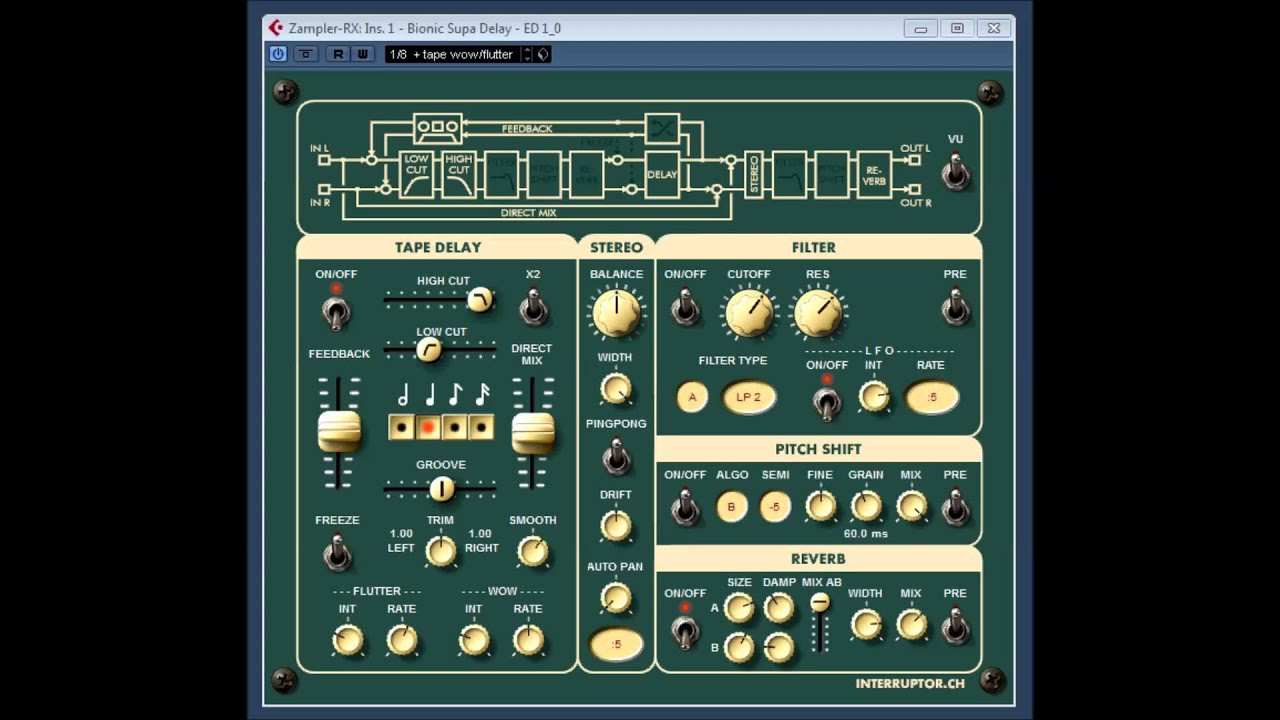Click the DIRECT MIX fader handle
The image size is (1280, 720).
(x=533, y=431)
